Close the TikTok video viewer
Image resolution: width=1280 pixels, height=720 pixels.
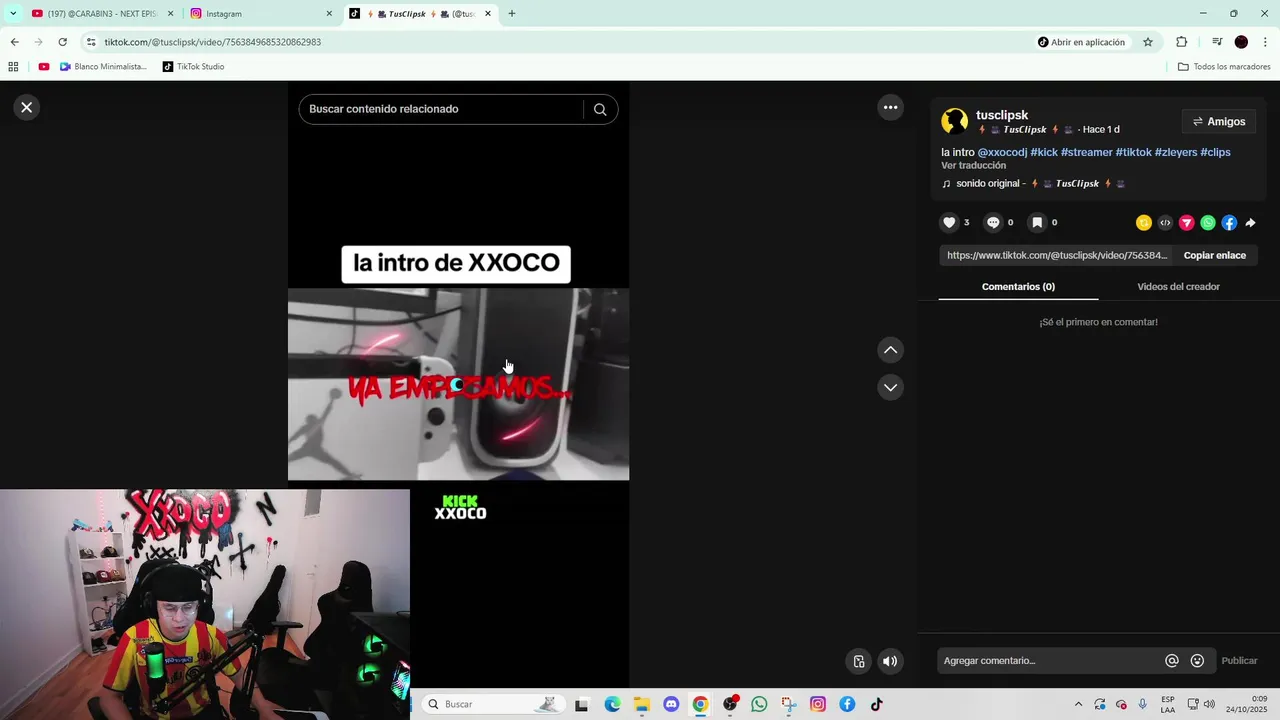click(x=27, y=107)
